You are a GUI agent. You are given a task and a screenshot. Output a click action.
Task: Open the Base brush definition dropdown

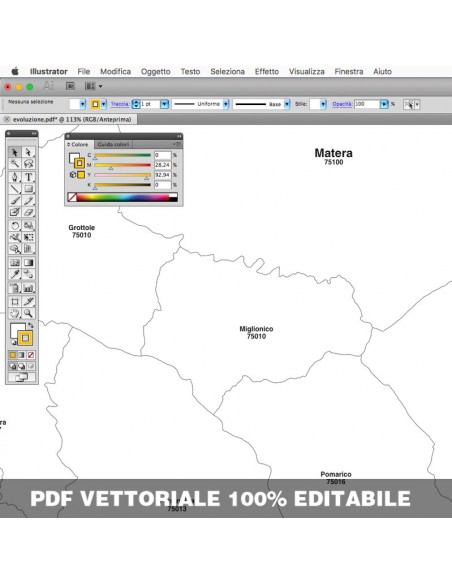pyautogui.click(x=287, y=104)
